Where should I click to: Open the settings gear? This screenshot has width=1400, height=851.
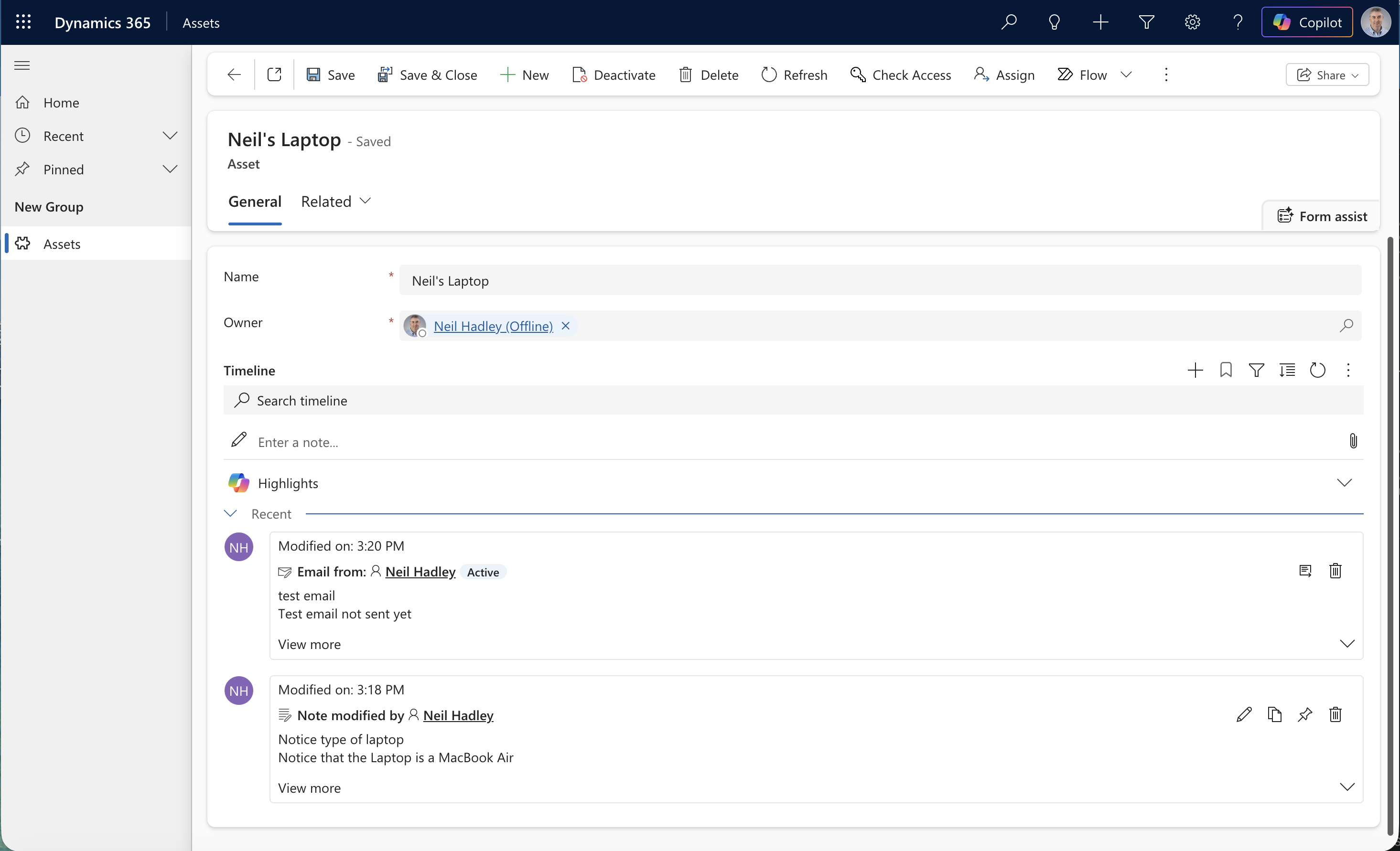1192,22
